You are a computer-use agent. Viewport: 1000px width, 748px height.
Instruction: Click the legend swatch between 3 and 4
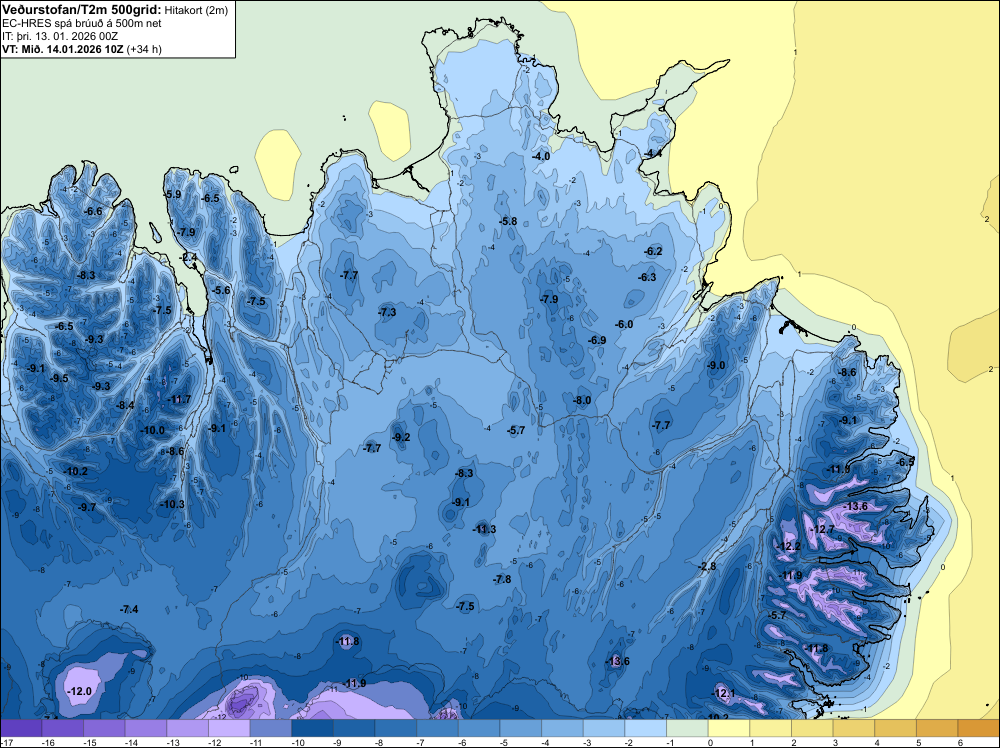click(854, 728)
